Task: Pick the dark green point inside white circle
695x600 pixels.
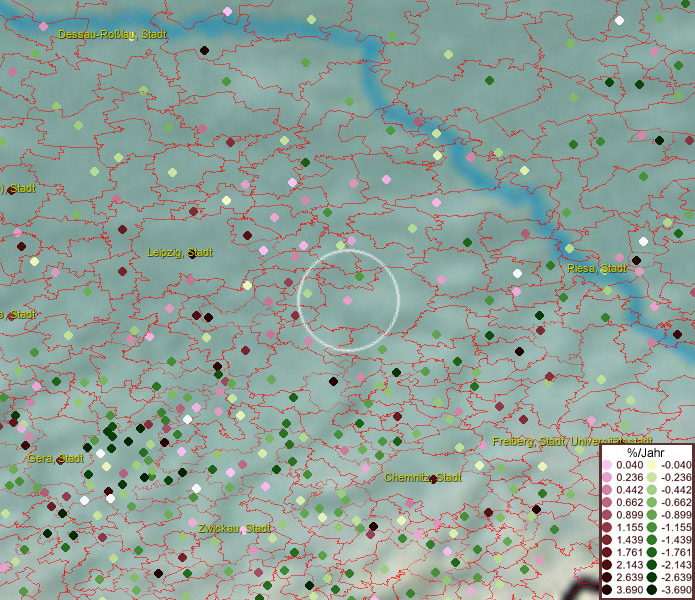Action: click(359, 277)
